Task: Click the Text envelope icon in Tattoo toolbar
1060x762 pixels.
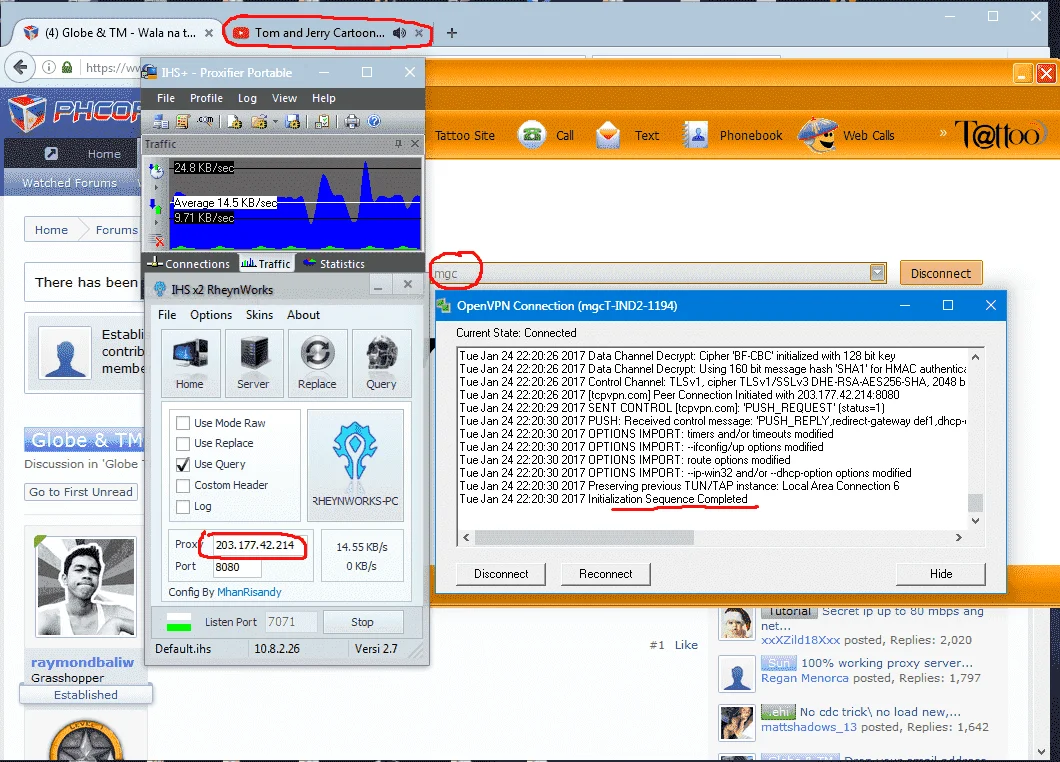Action: 608,135
